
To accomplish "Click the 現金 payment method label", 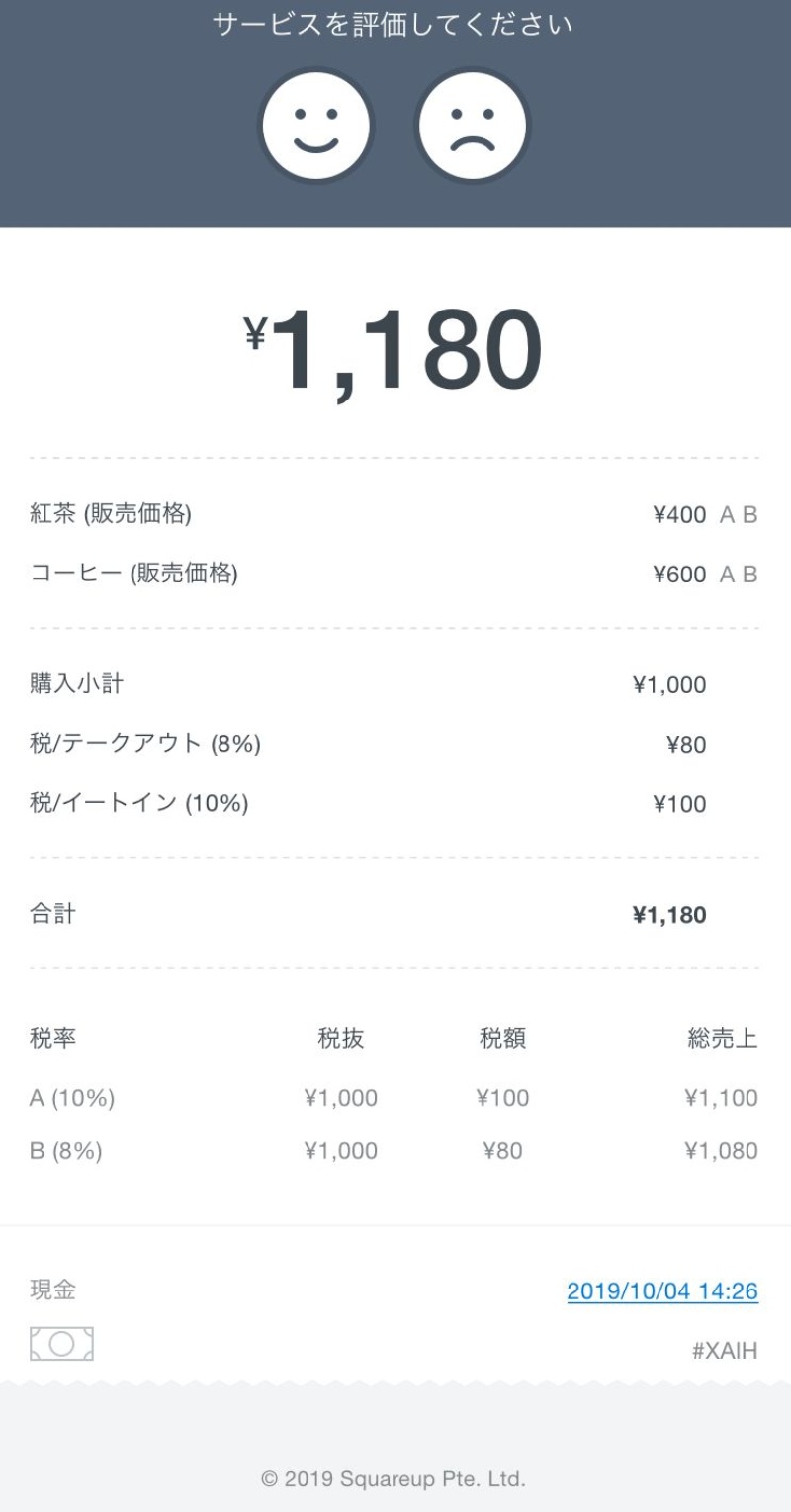I will pyautogui.click(x=52, y=1290).
